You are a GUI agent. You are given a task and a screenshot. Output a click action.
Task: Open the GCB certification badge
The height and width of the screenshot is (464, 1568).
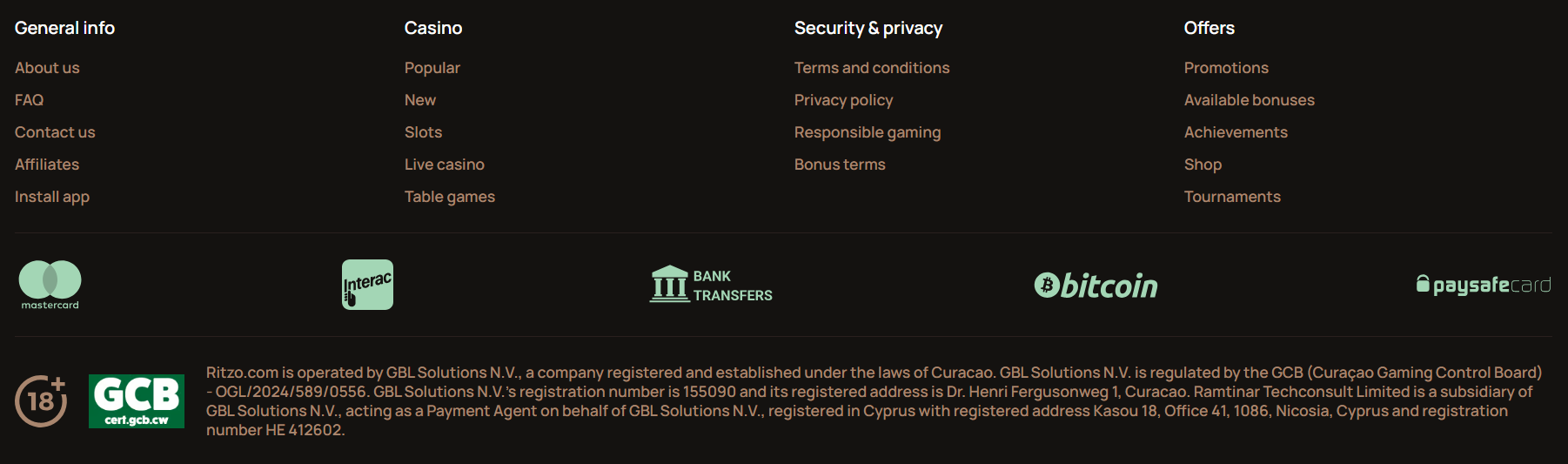pos(137,401)
